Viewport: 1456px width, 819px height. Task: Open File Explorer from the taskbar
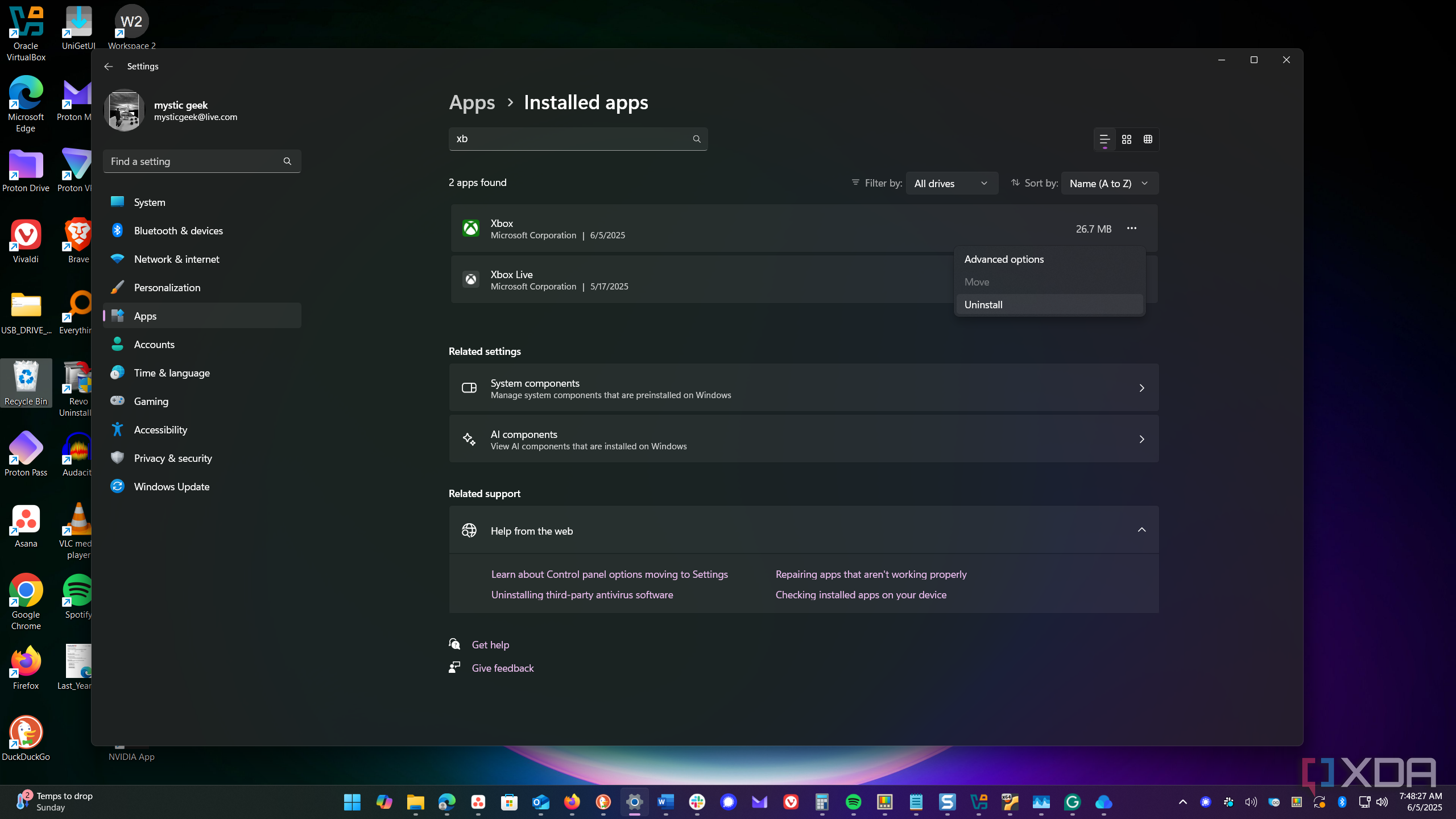(x=415, y=802)
